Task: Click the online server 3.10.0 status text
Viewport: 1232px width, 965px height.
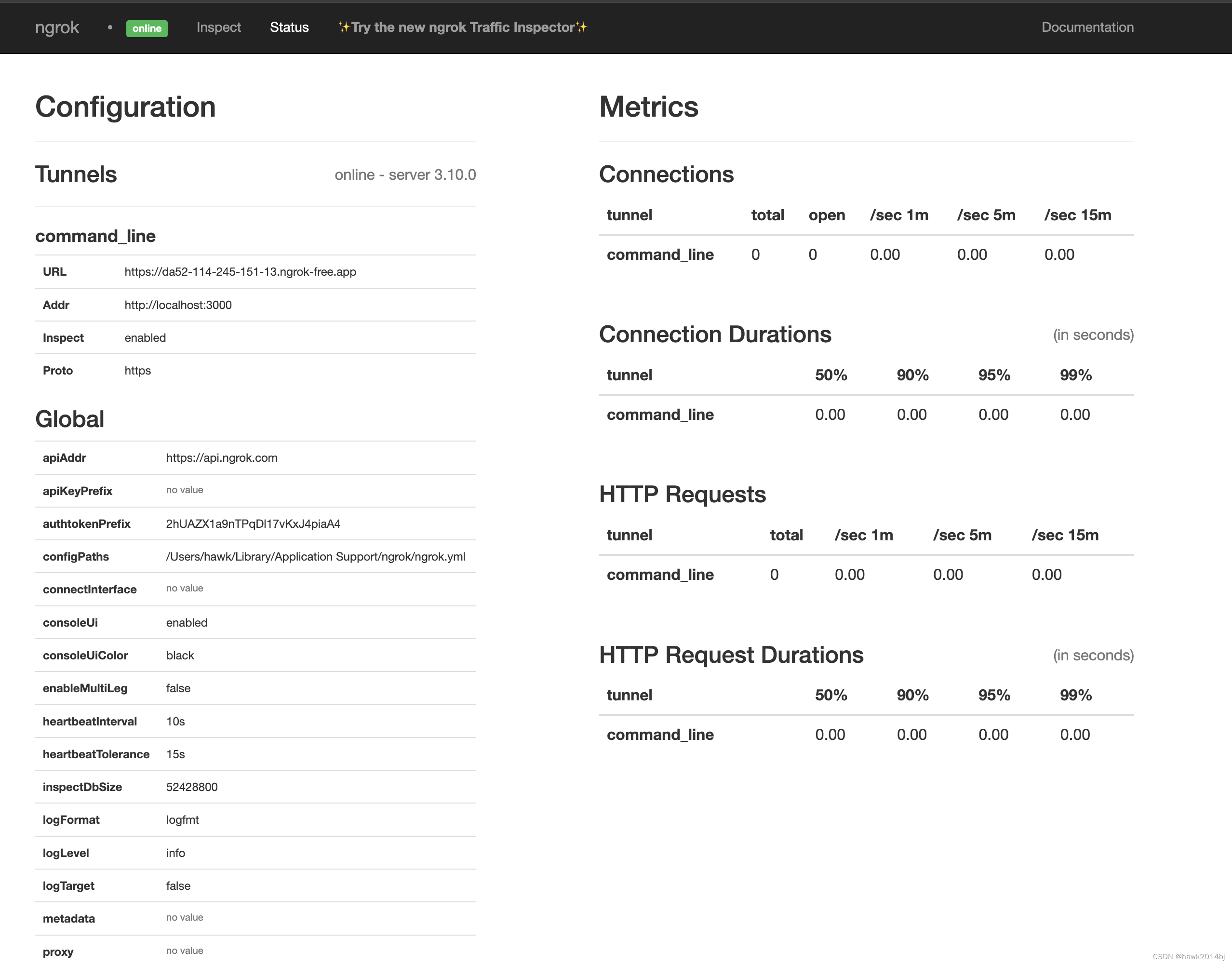Action: click(x=405, y=174)
